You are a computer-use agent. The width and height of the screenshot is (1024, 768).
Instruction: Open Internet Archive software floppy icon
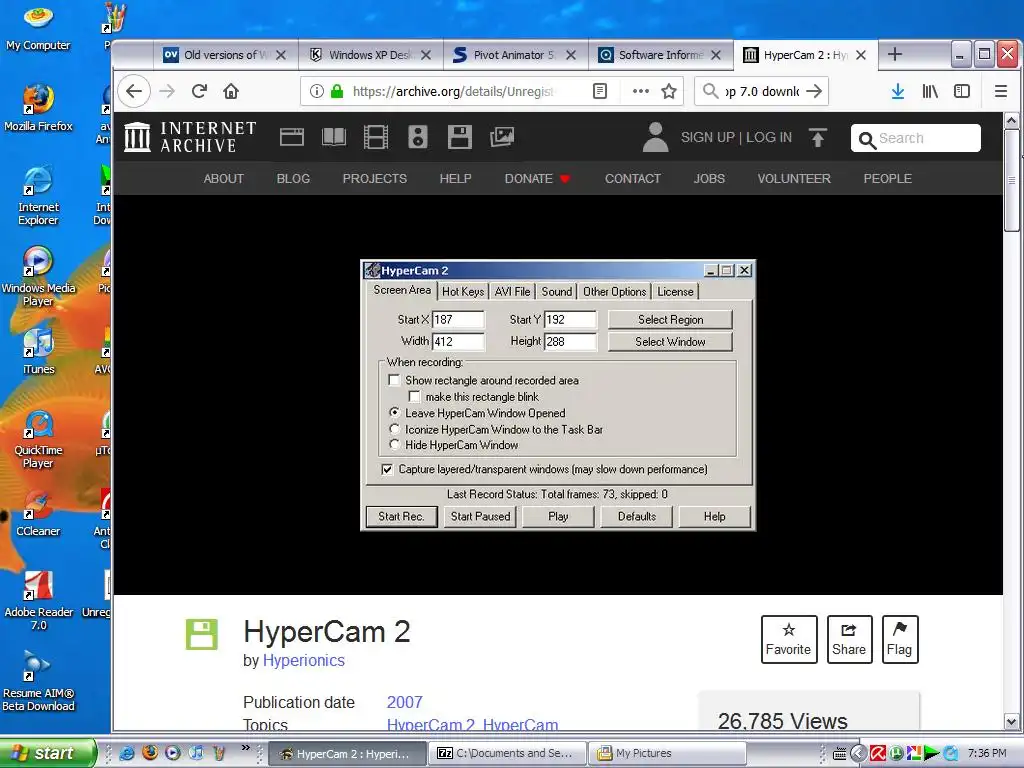pos(460,137)
